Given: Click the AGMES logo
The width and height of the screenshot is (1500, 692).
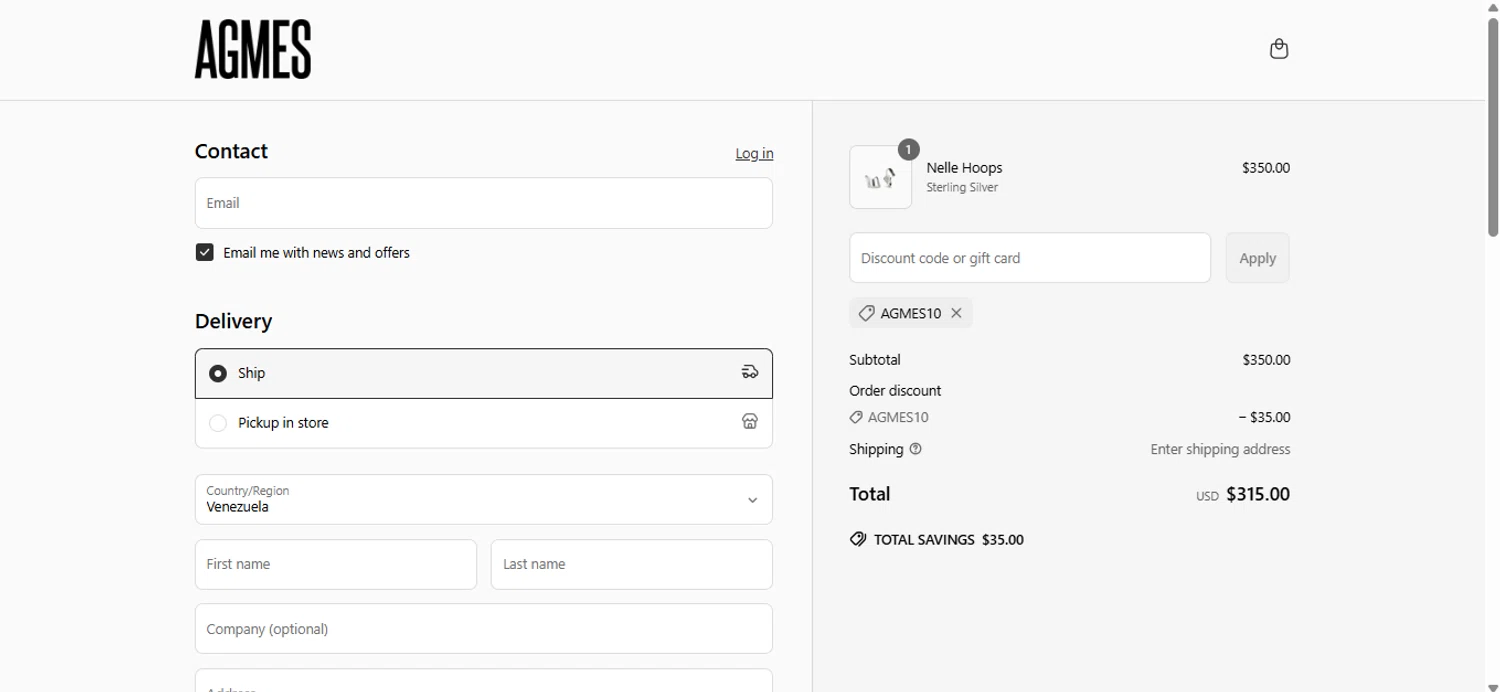Looking at the screenshot, I should coord(253,49).
